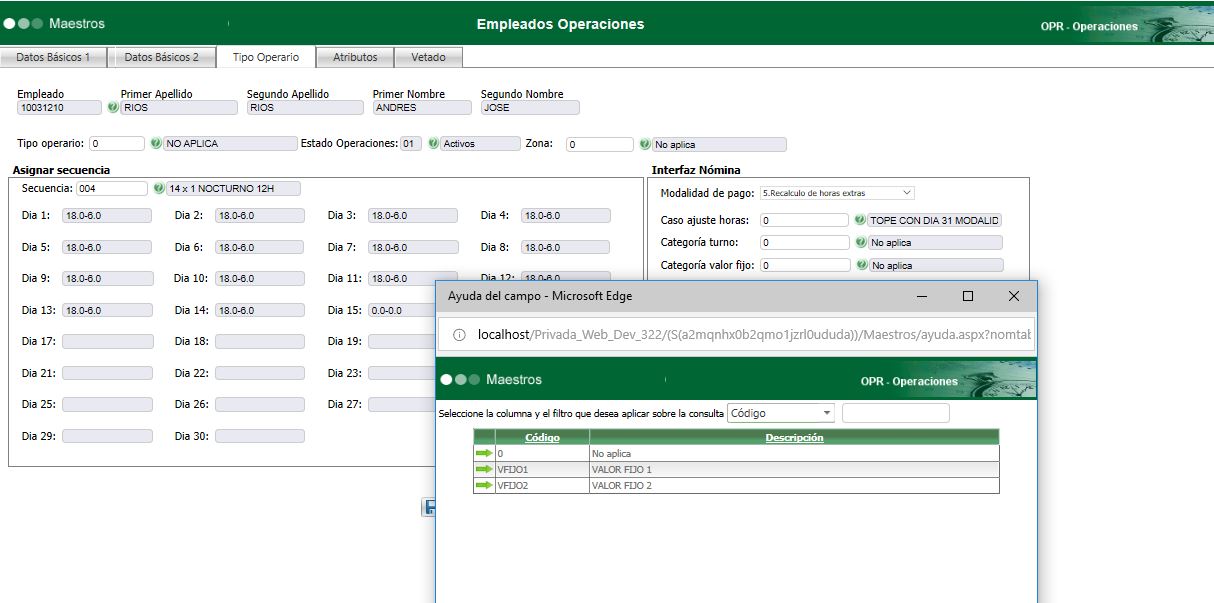Screen dimensions: 1214x603
Task: Click the Secuencia input field
Action: click(112, 188)
